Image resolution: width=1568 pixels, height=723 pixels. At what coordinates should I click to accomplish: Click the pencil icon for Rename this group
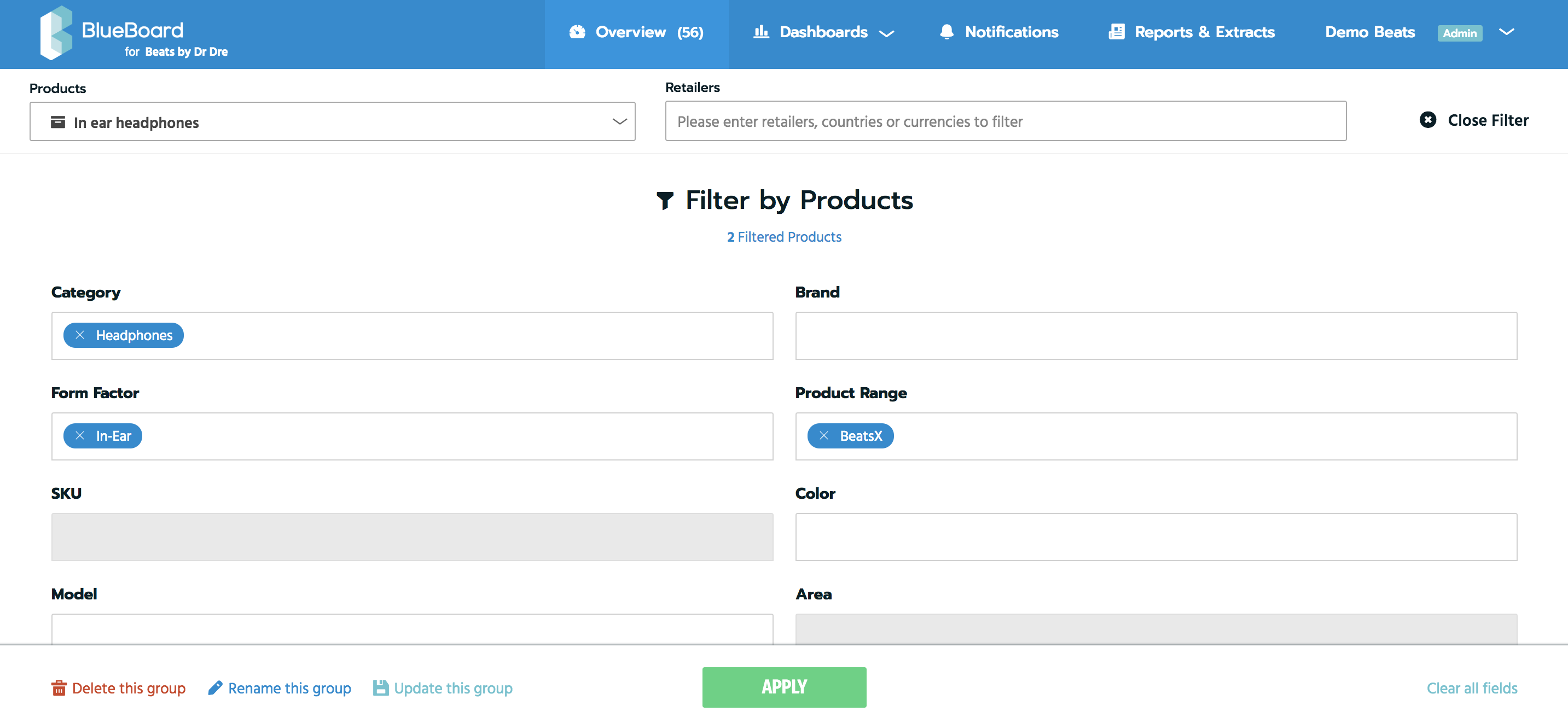(215, 689)
